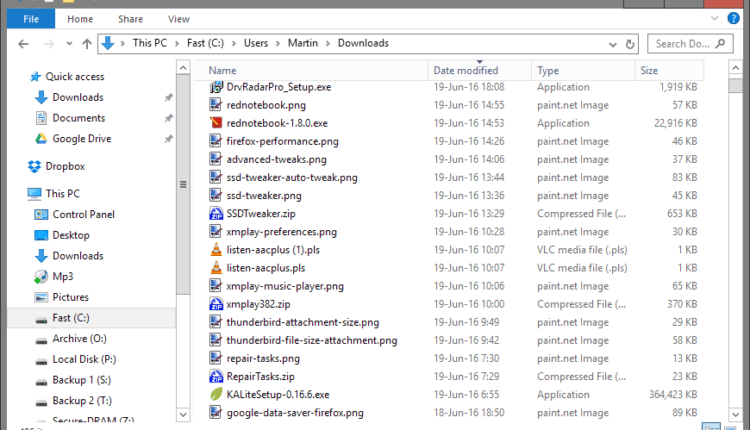Click the xmplay382.zip archive icon
Viewport: 750px width, 430px height.
[x=216, y=304]
